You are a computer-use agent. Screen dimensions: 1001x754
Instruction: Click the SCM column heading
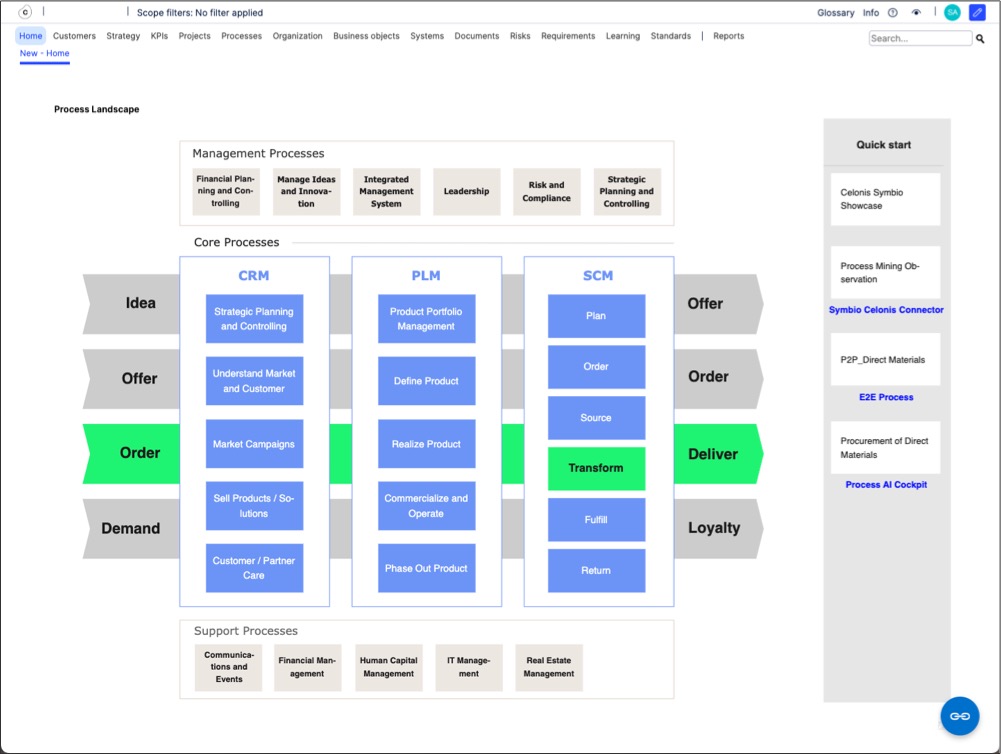click(598, 276)
